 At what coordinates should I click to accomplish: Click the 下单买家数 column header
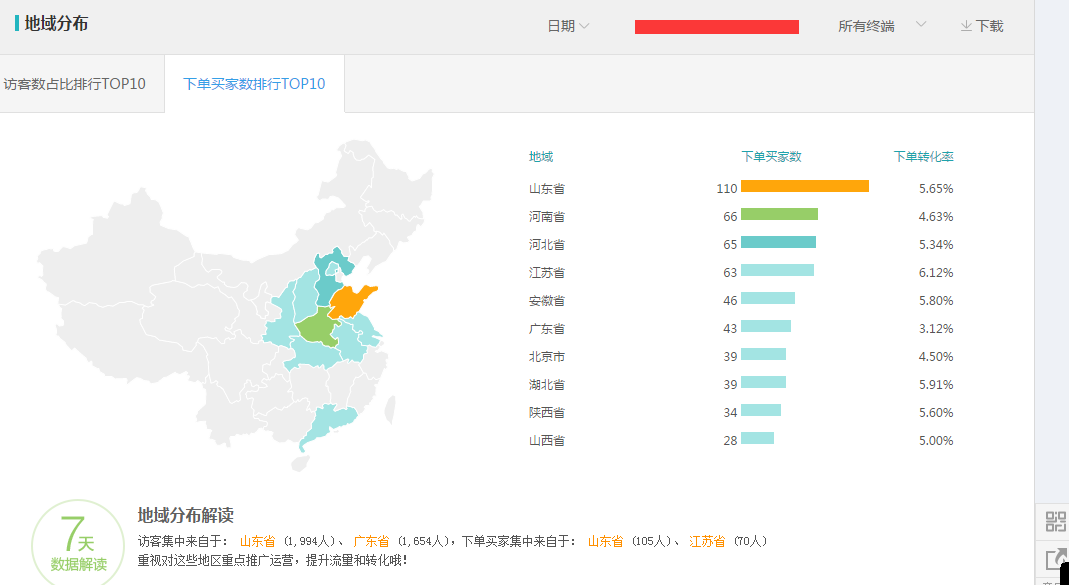pyautogui.click(x=771, y=157)
